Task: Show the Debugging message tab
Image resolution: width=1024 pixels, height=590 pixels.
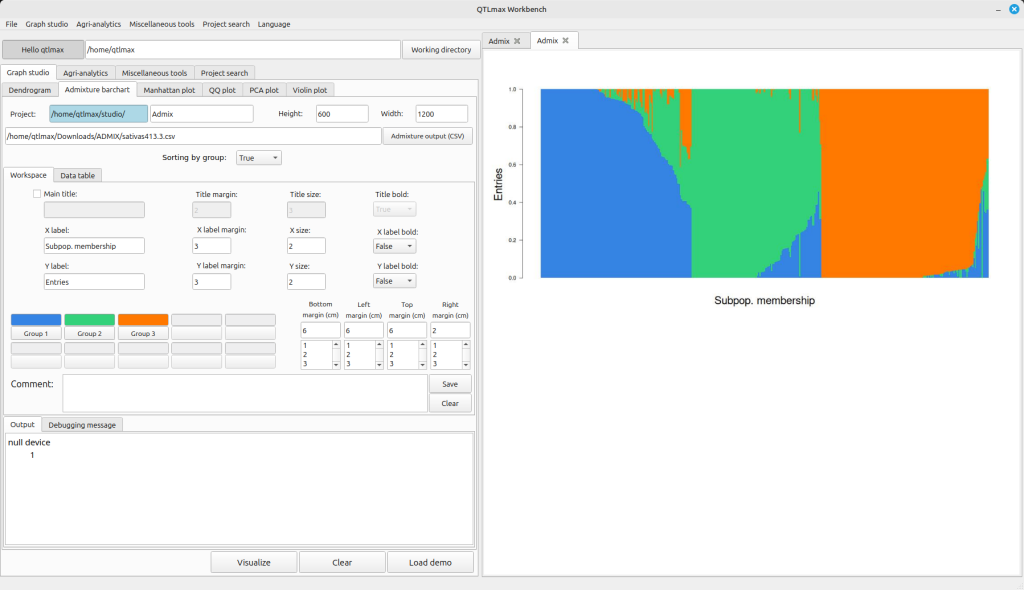Action: click(82, 425)
